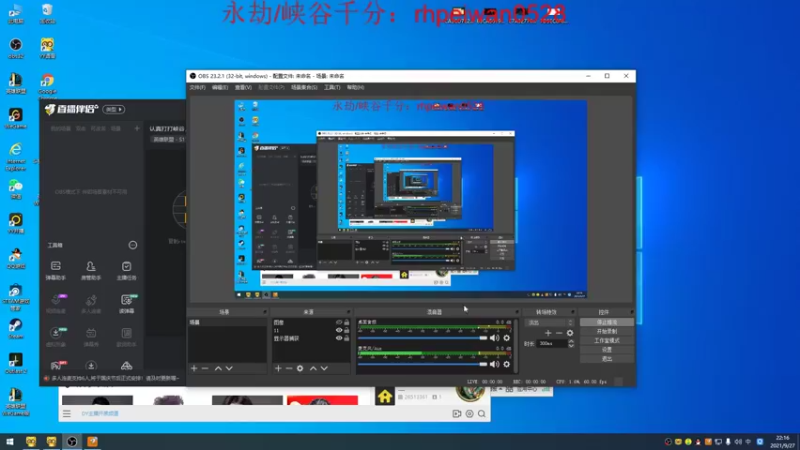Viewport: 800px width, 450px height.
Task: Open 弹幕助手 tool in 直播伴侣
Action: (56, 270)
